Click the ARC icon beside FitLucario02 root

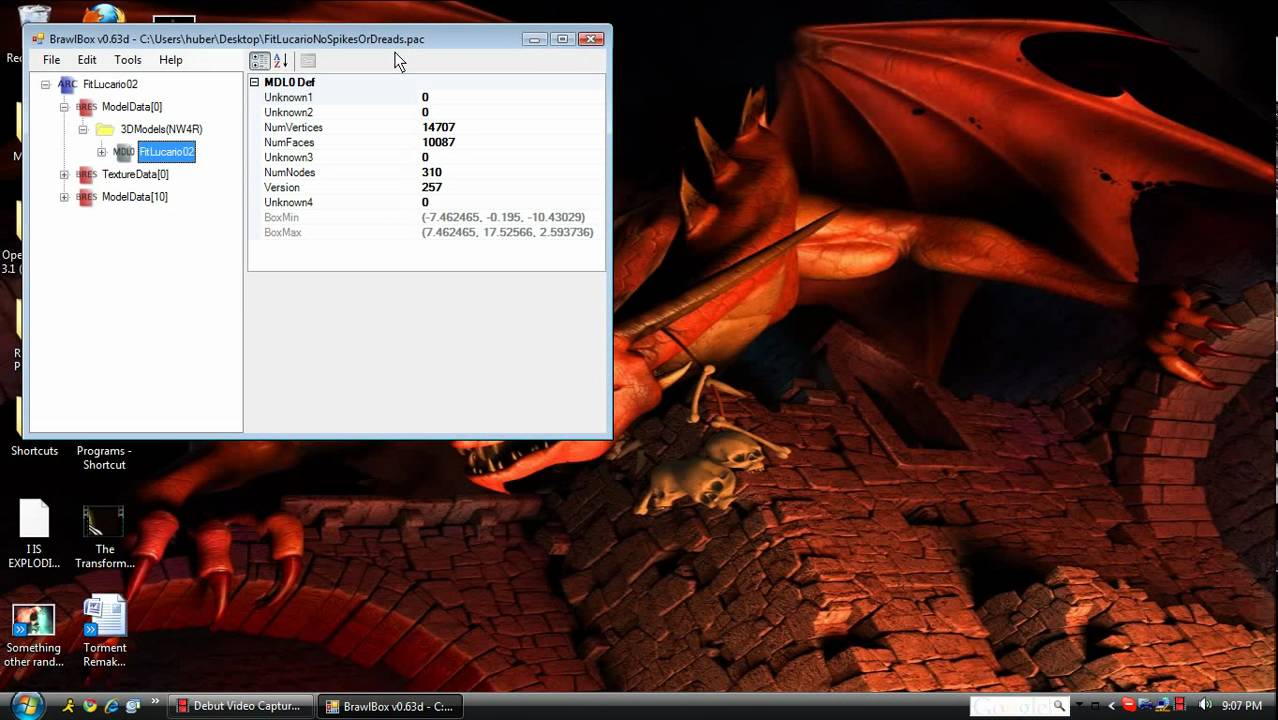click(x=67, y=84)
